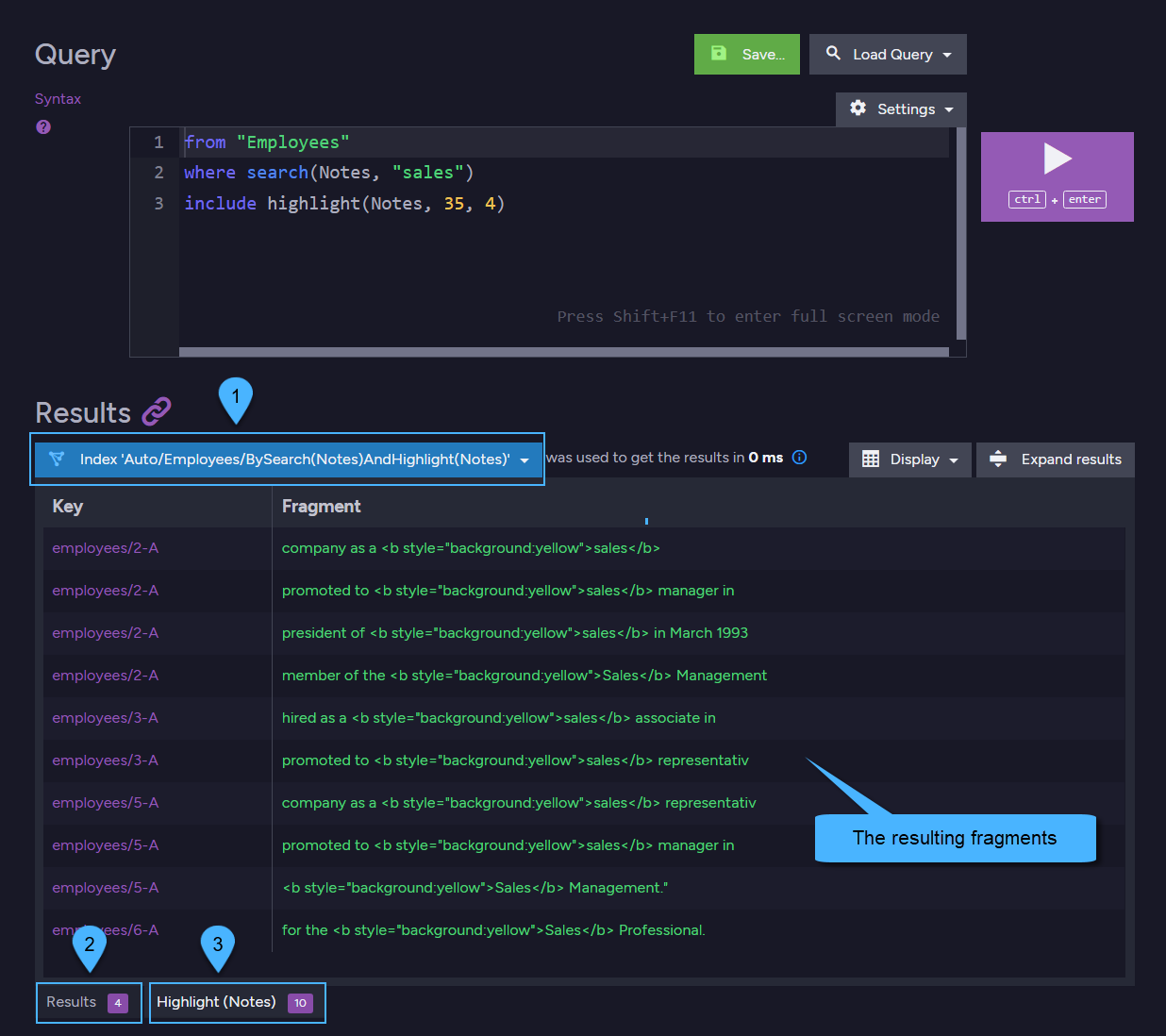The width and height of the screenshot is (1166, 1036).
Task: Open employees/5-A with 'promoted to' manager fragment
Action: [105, 845]
